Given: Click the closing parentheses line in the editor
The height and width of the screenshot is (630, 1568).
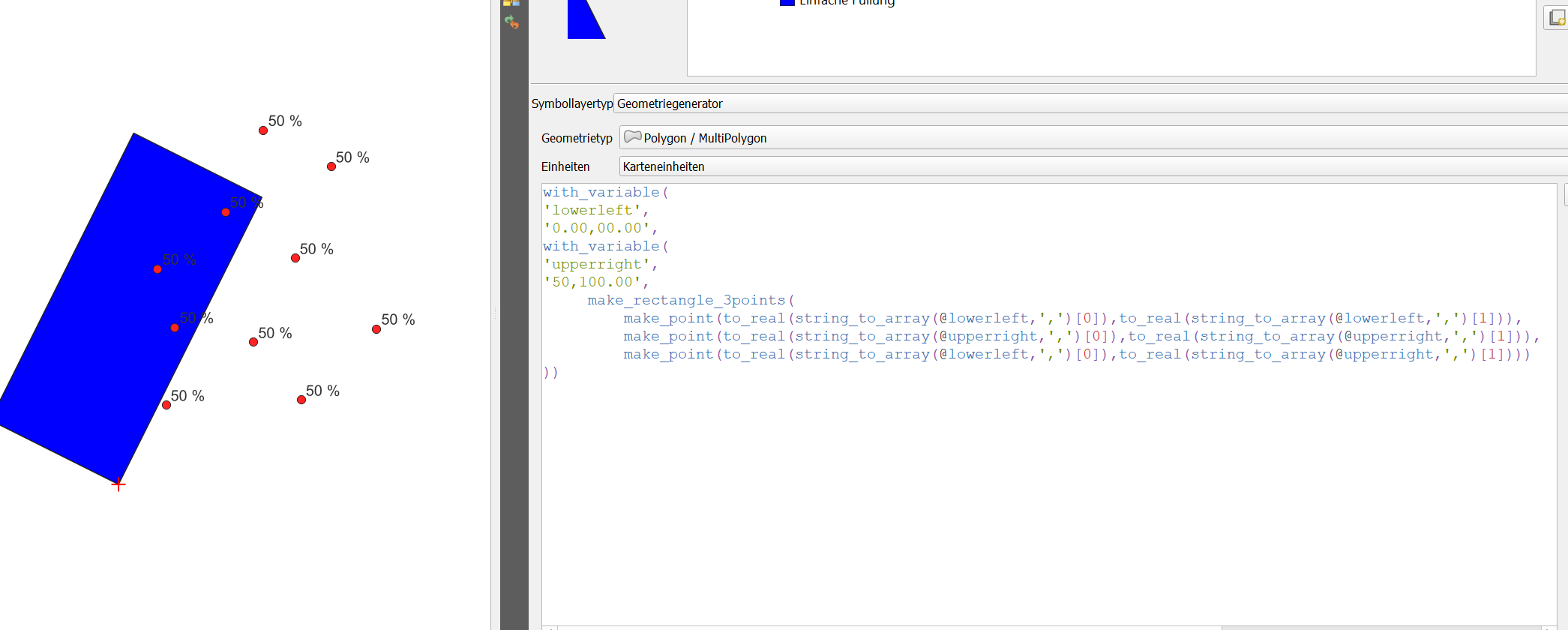Looking at the screenshot, I should click(x=550, y=372).
